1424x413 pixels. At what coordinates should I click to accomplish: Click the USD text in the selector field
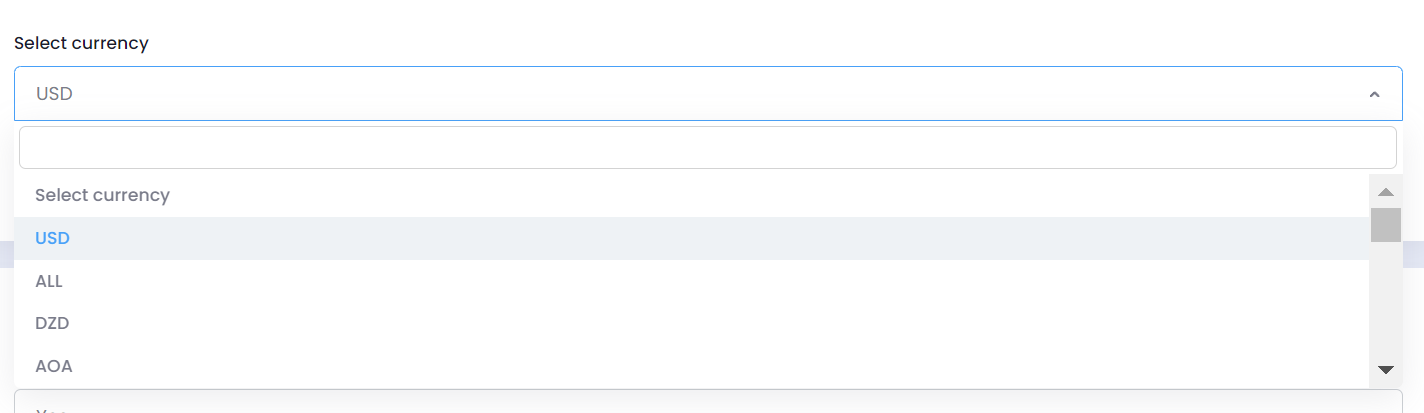[54, 94]
